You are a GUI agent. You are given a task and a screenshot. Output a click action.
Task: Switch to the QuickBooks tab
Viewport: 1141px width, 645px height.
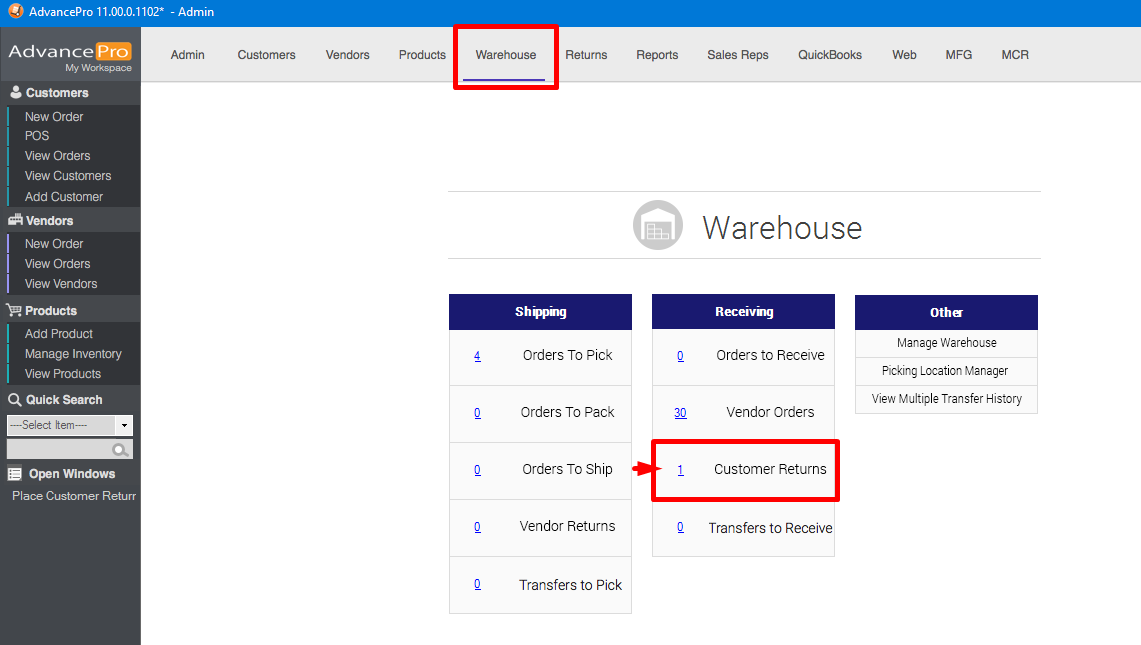pyautogui.click(x=829, y=55)
